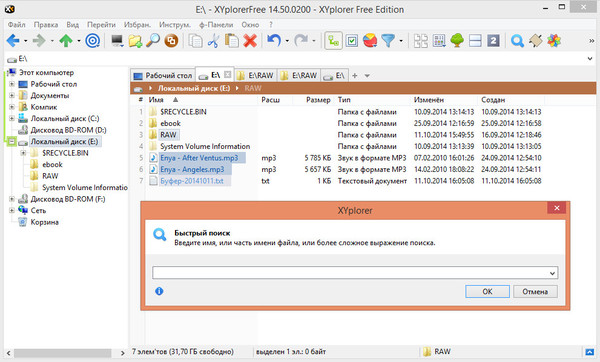Screen dimensions: 600x362
Task: Delete selection with red X icon
Action: click(250, 40)
